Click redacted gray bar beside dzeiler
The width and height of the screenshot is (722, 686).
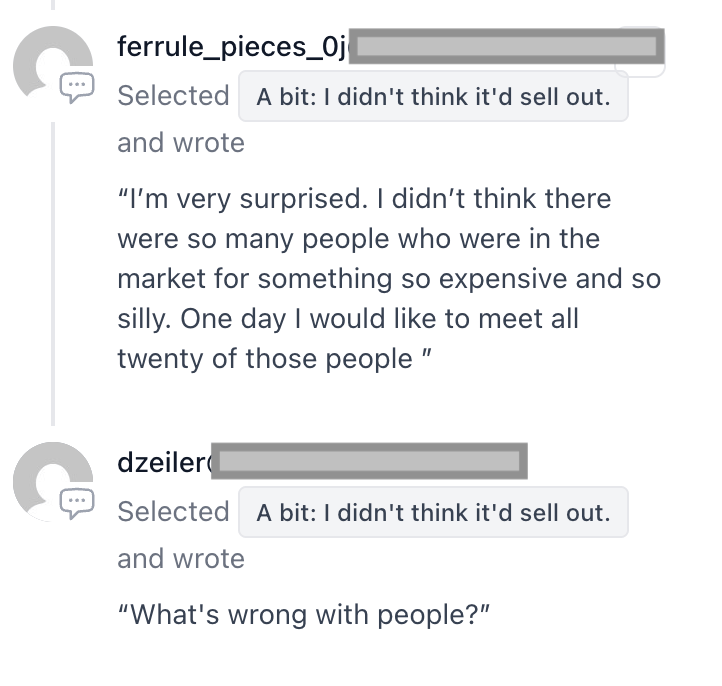coord(370,462)
